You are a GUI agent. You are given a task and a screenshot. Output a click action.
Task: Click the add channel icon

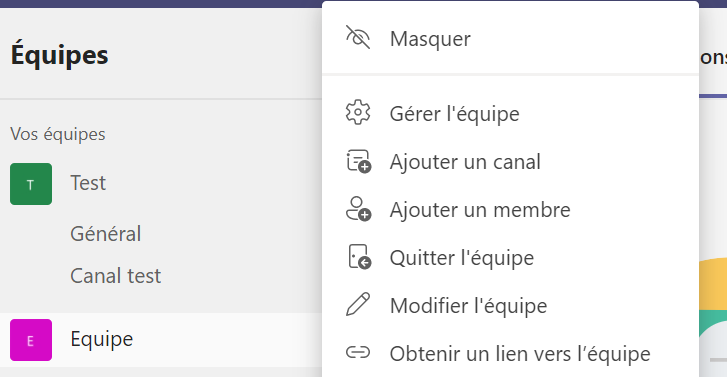(358, 161)
